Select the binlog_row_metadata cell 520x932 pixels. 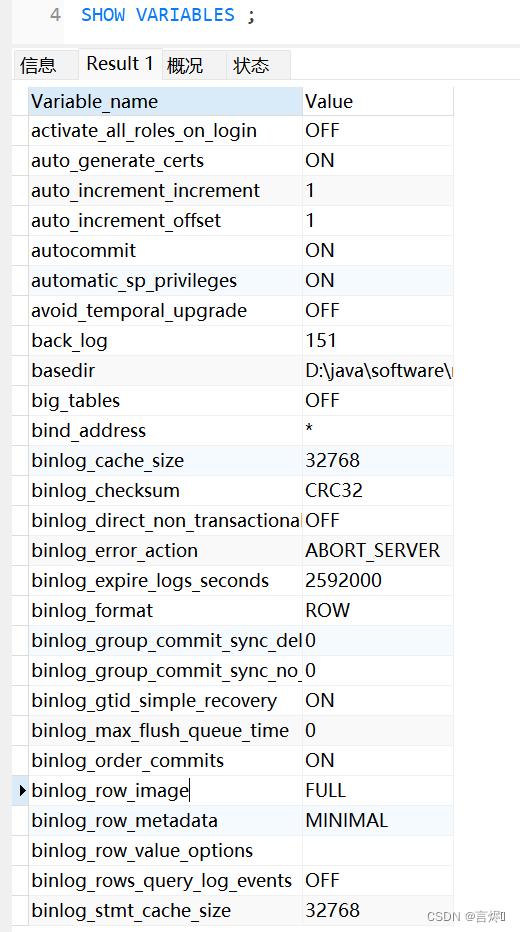pyautogui.click(x=165, y=821)
